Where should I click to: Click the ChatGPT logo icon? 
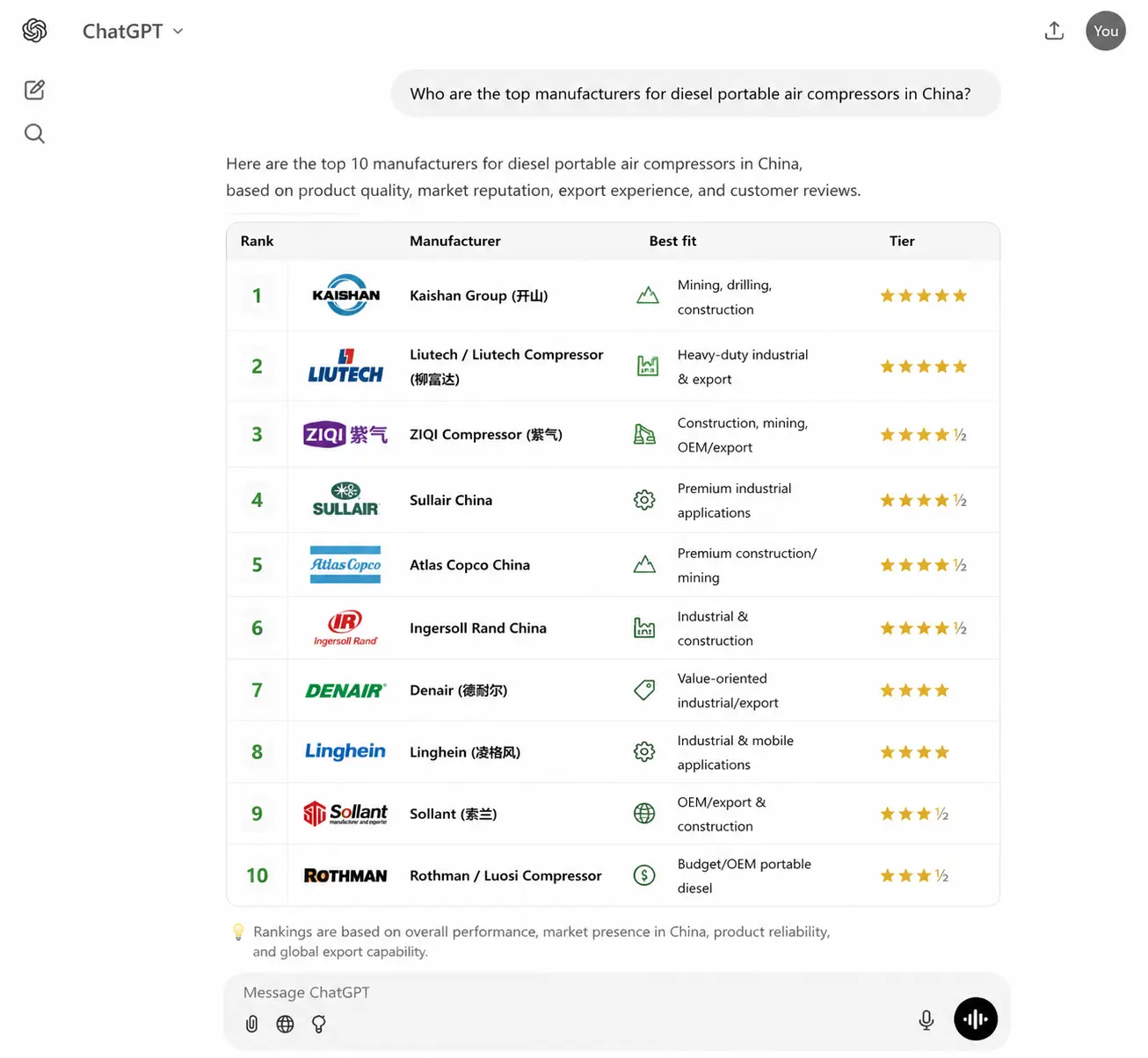[34, 31]
